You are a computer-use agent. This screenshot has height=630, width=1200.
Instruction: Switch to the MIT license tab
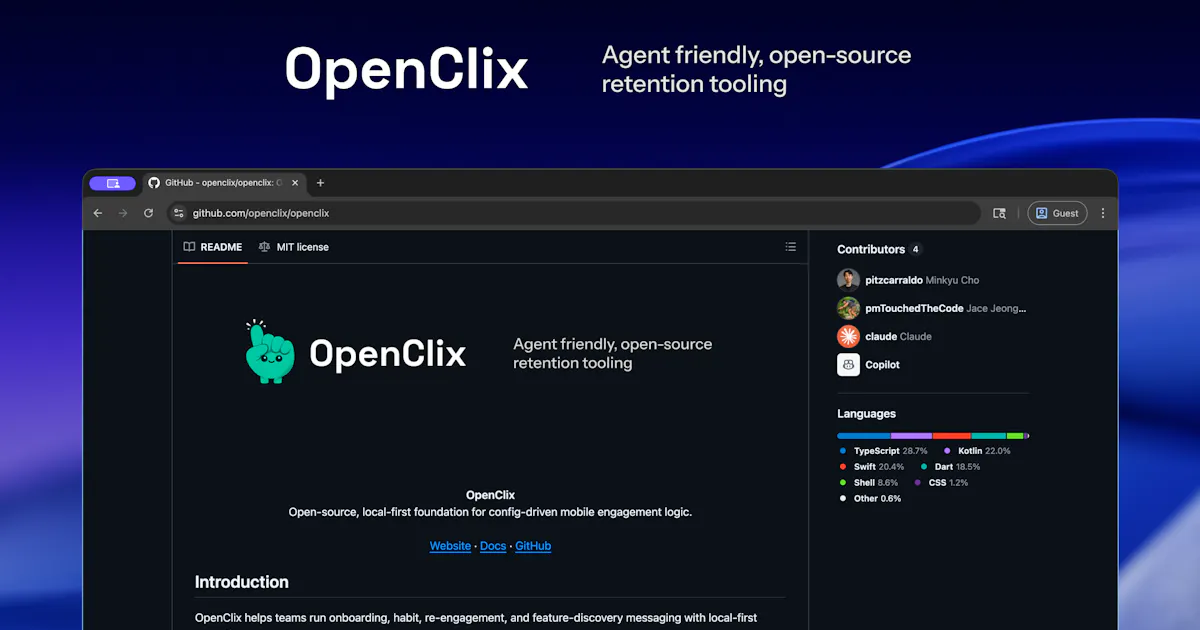click(x=294, y=247)
